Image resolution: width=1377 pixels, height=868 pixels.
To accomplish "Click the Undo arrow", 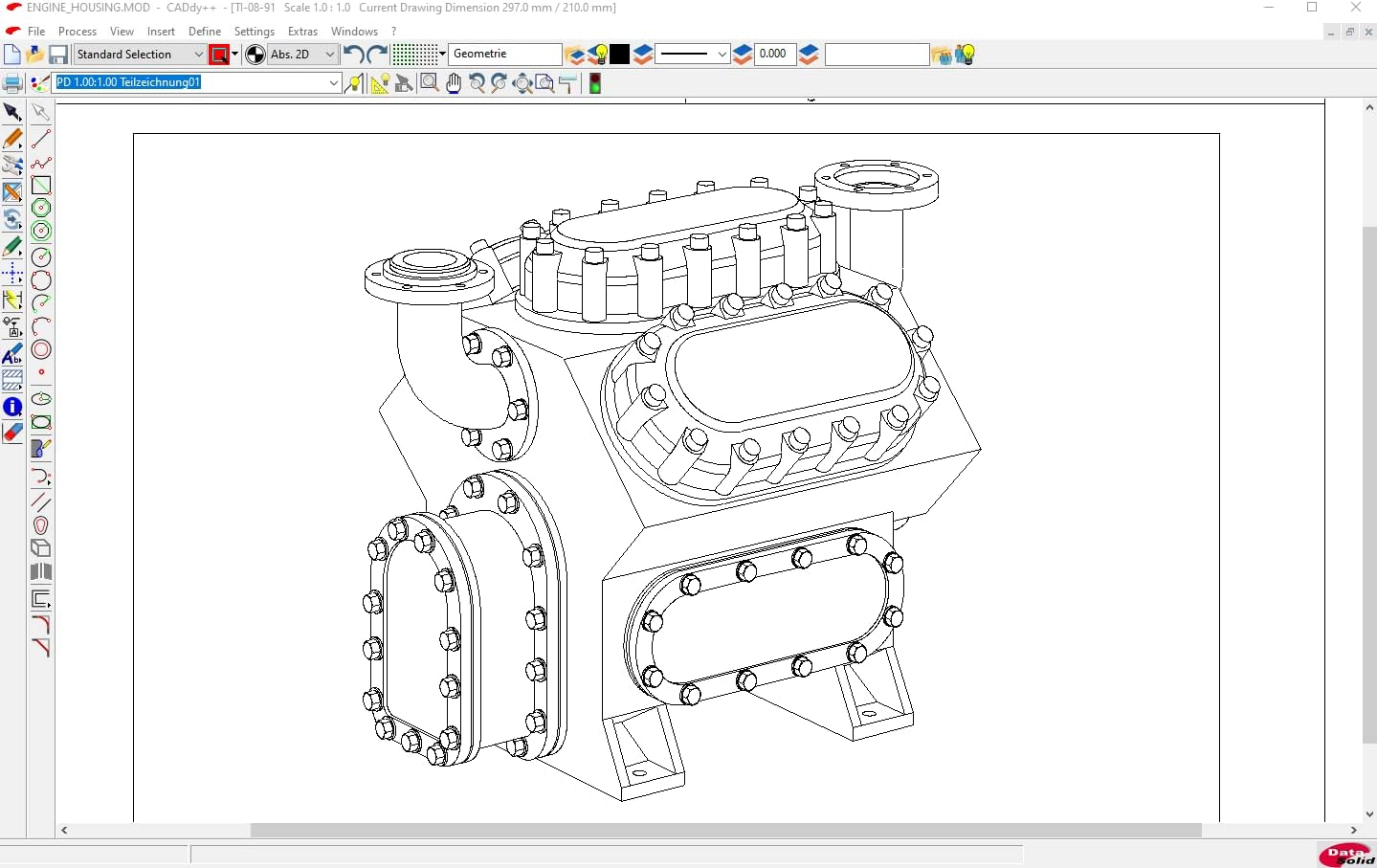I will (x=353, y=55).
